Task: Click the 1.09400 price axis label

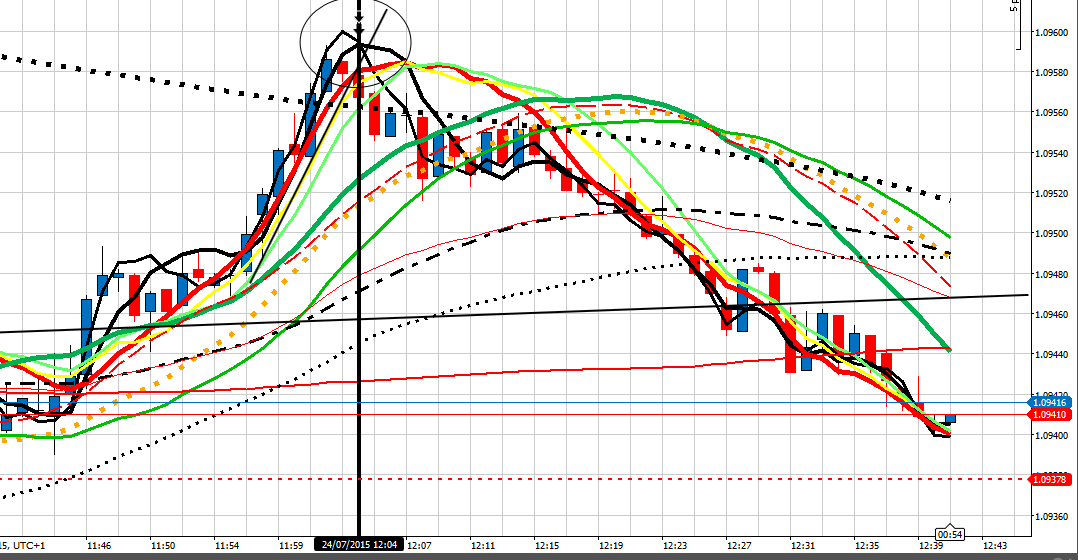Action: (1051, 436)
